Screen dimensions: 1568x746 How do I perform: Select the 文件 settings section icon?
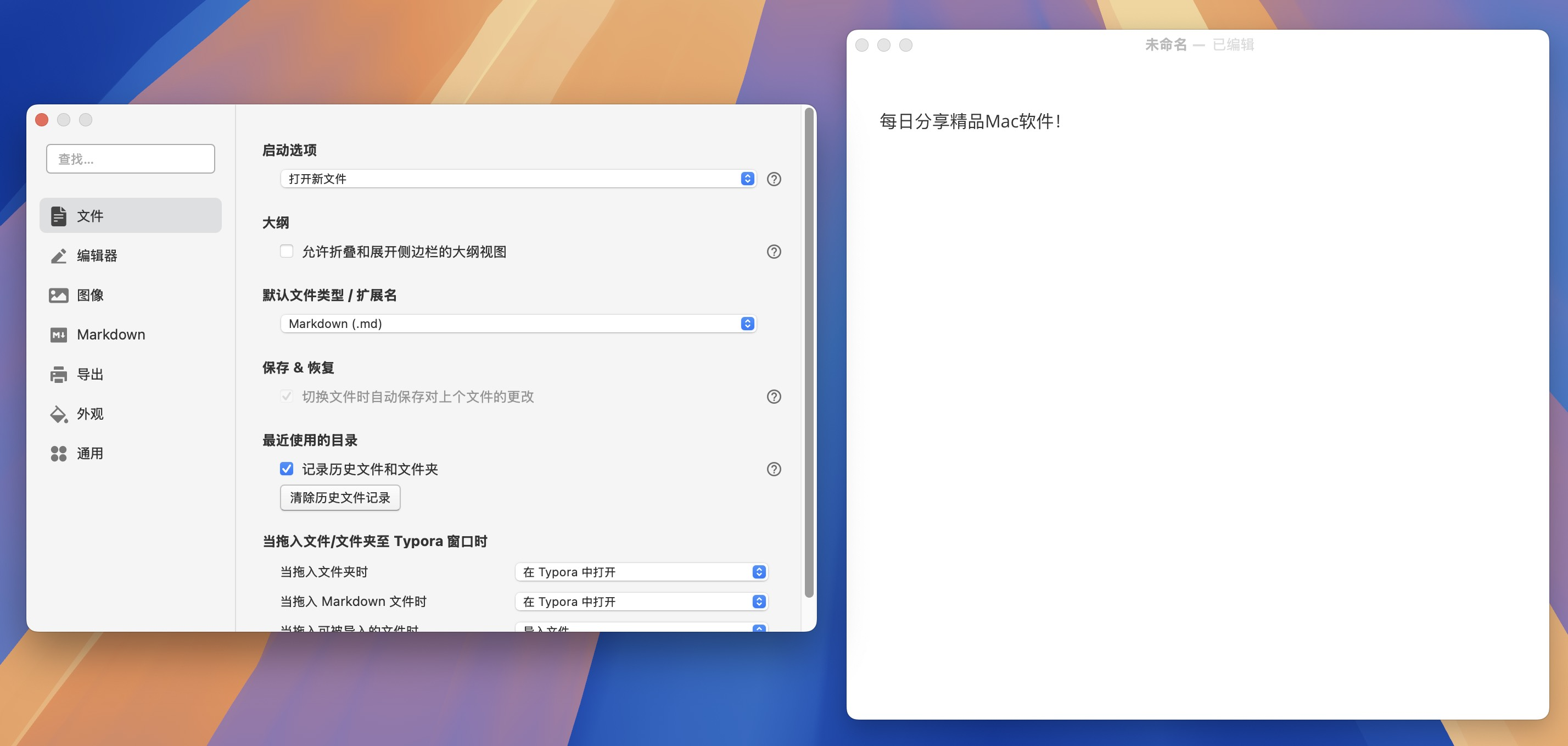pyautogui.click(x=58, y=215)
